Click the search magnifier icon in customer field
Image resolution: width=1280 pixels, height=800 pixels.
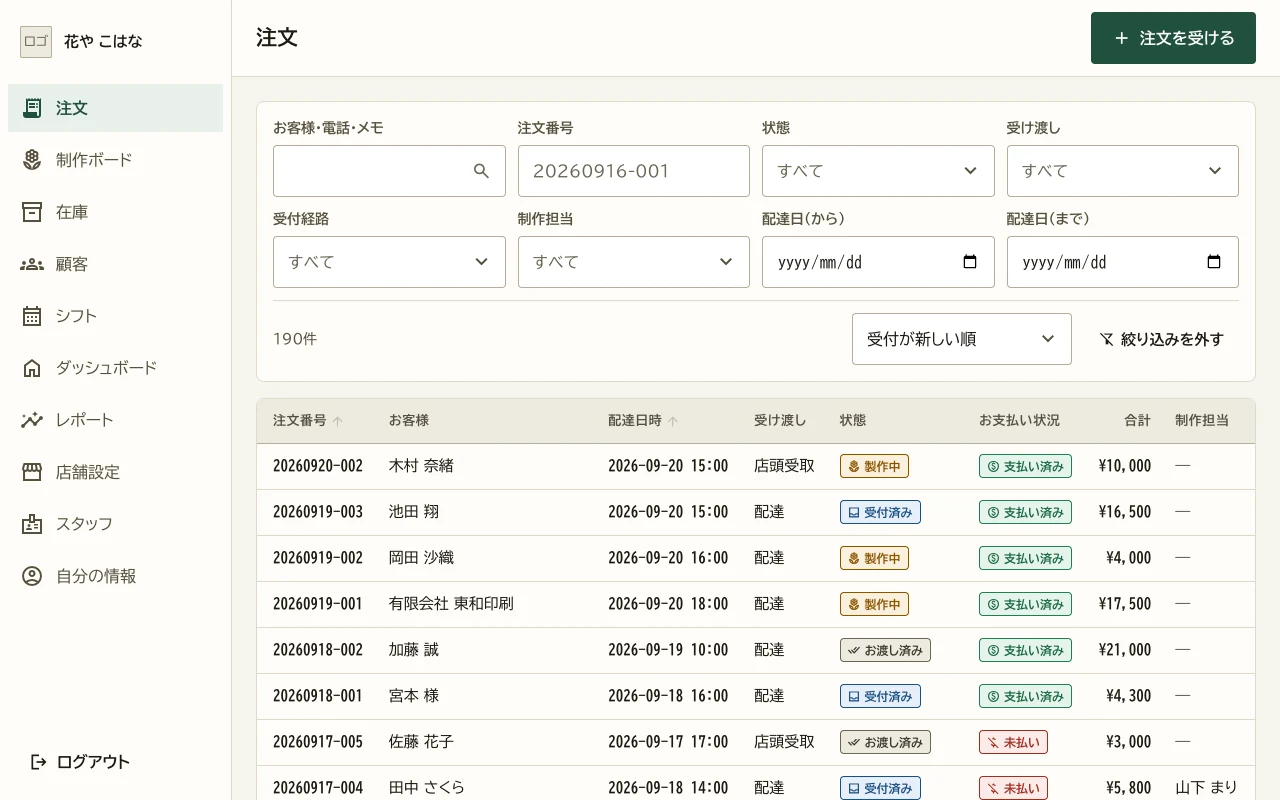point(481,171)
